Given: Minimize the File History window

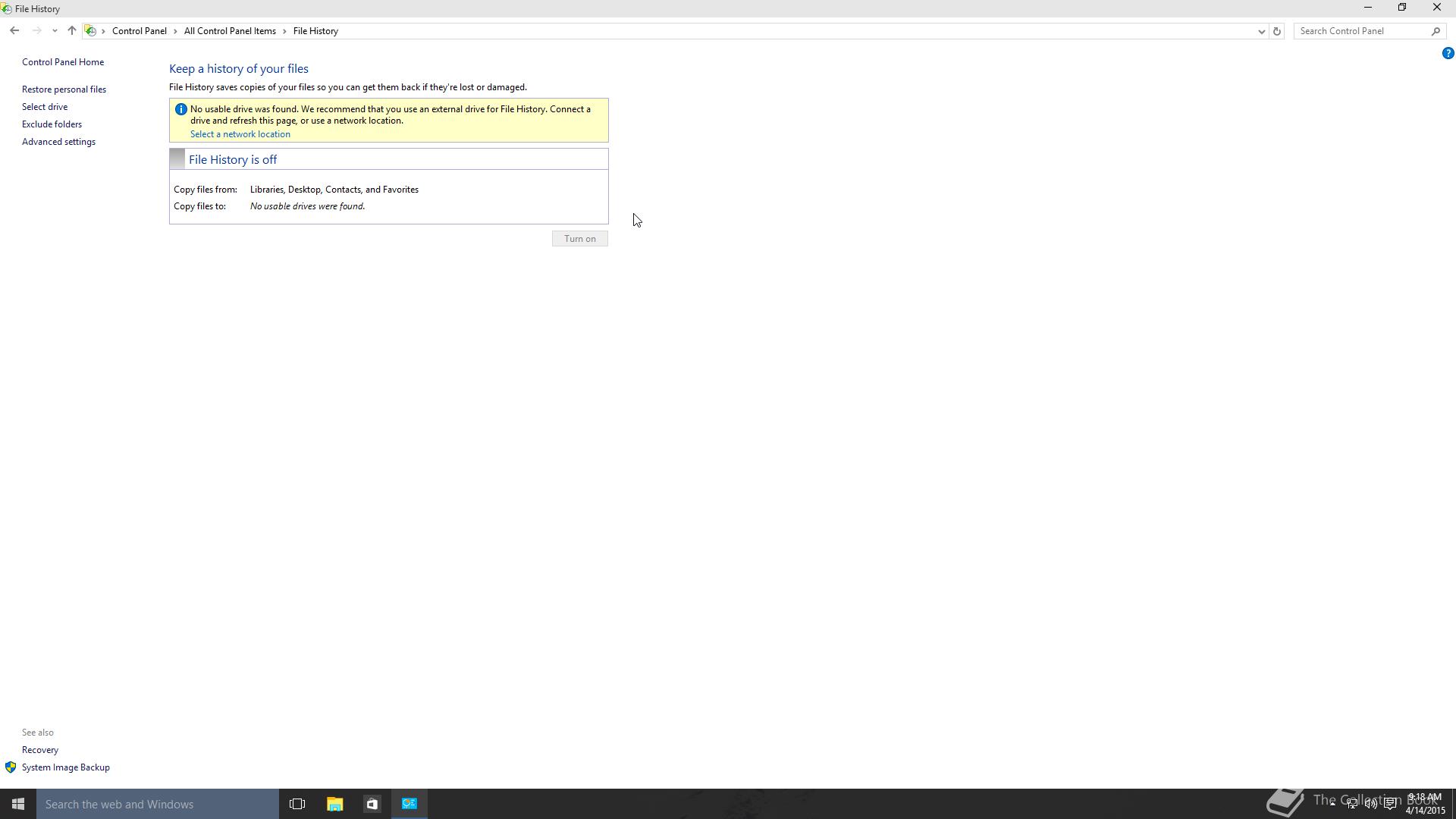Looking at the screenshot, I should pyautogui.click(x=1368, y=8).
